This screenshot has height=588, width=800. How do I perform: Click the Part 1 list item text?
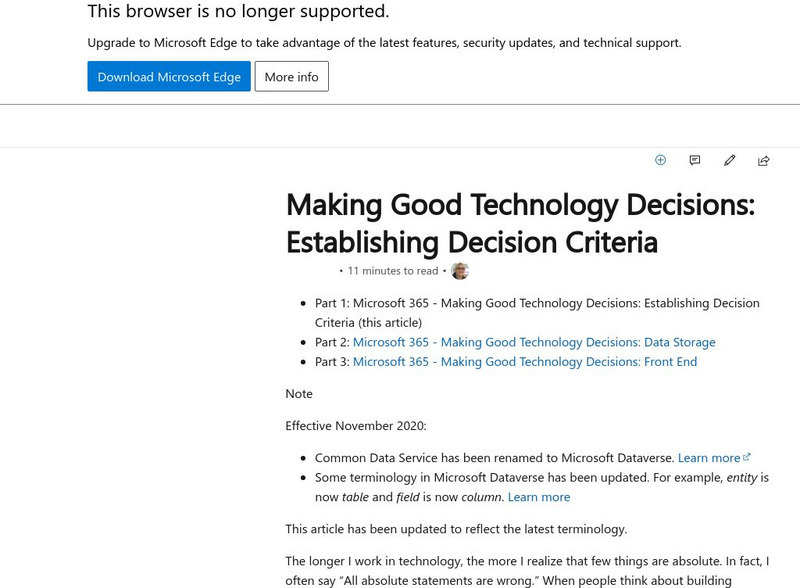tap(537, 312)
